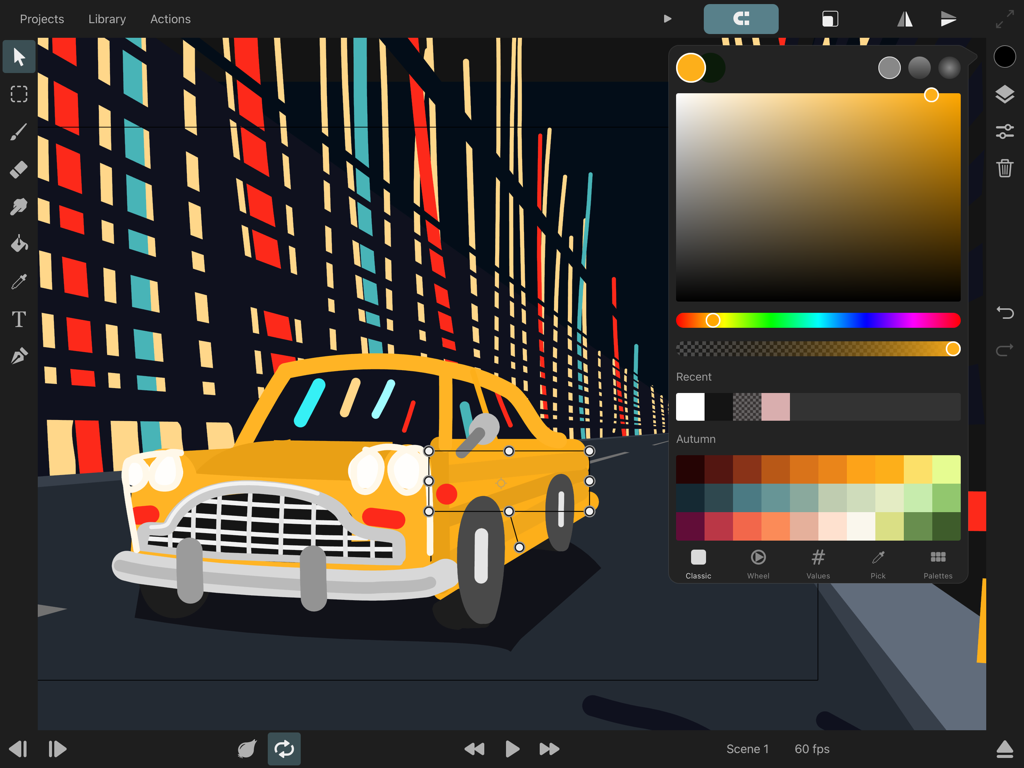Open the Actions menu
The height and width of the screenshot is (768, 1024).
pos(170,18)
